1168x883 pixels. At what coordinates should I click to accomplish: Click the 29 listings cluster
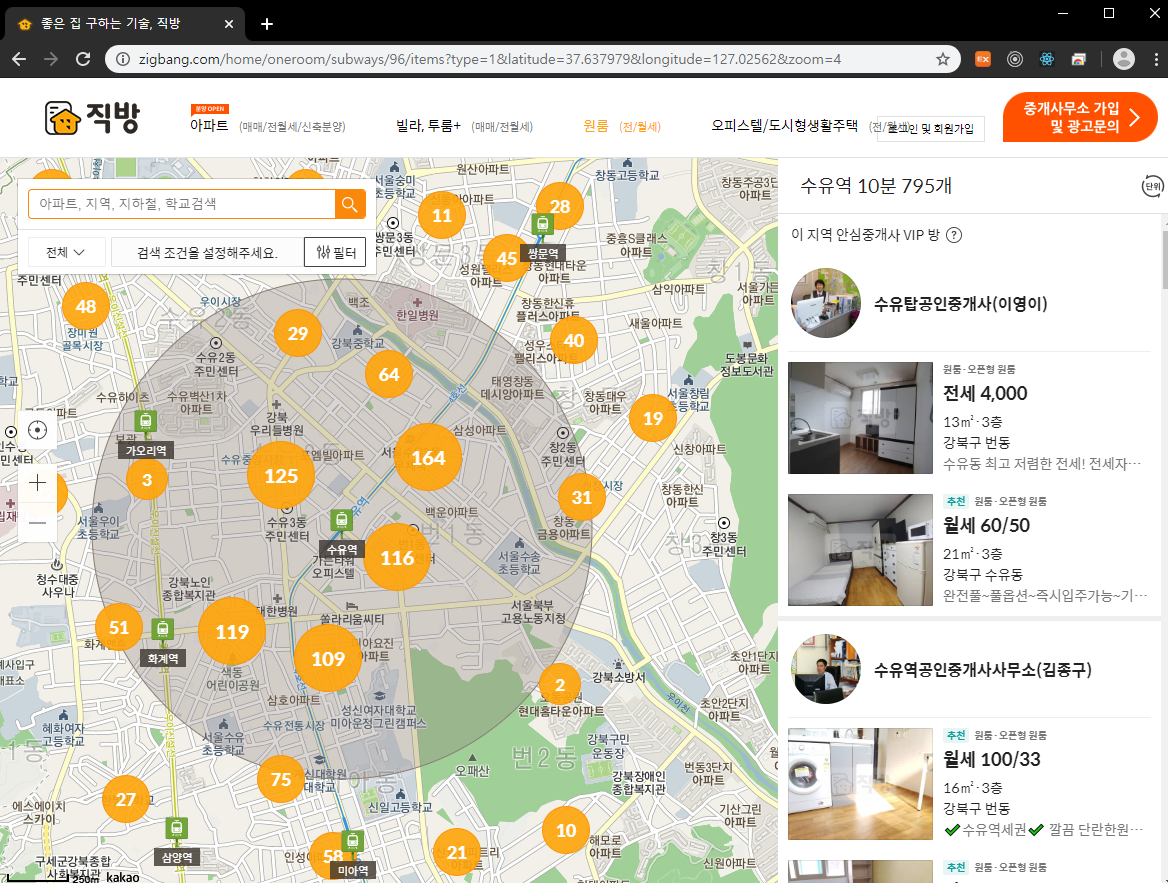(297, 333)
